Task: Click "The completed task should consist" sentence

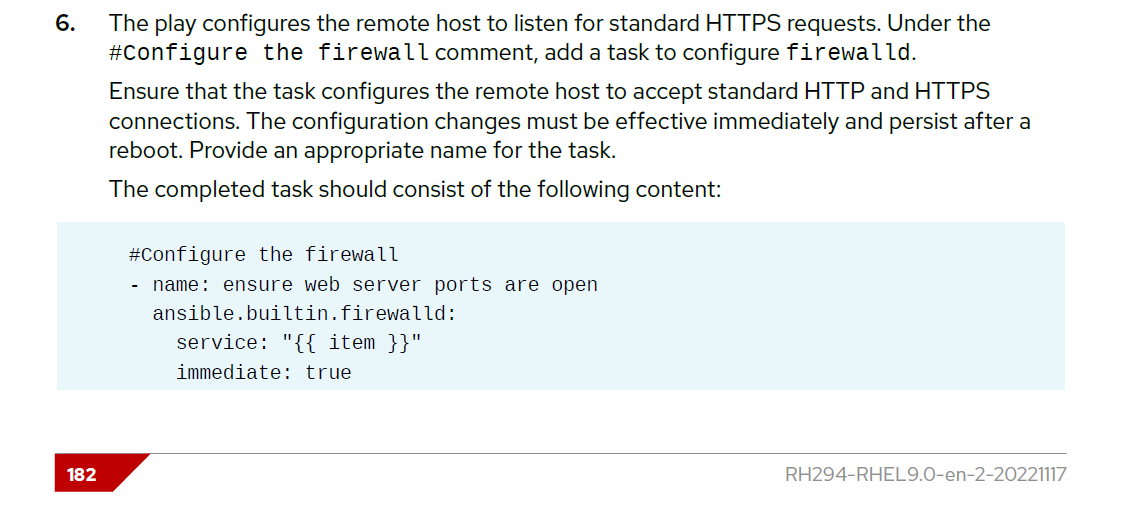Action: [414, 189]
